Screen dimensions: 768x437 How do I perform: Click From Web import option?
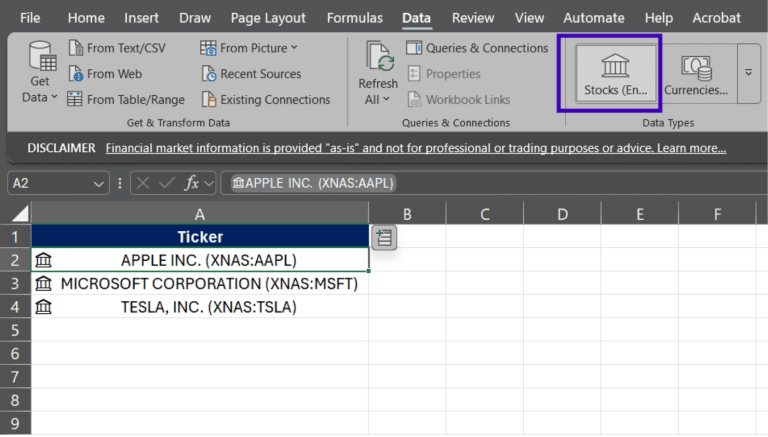click(105, 74)
